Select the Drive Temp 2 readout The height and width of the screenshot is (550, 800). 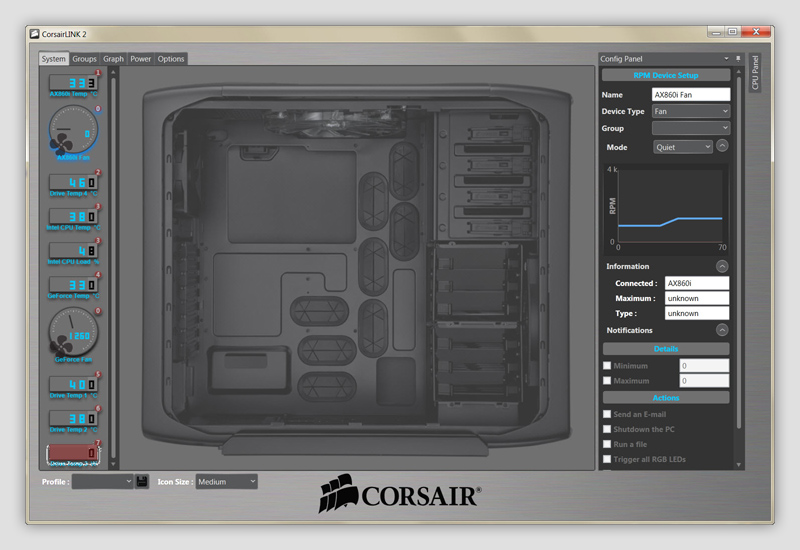(73, 418)
